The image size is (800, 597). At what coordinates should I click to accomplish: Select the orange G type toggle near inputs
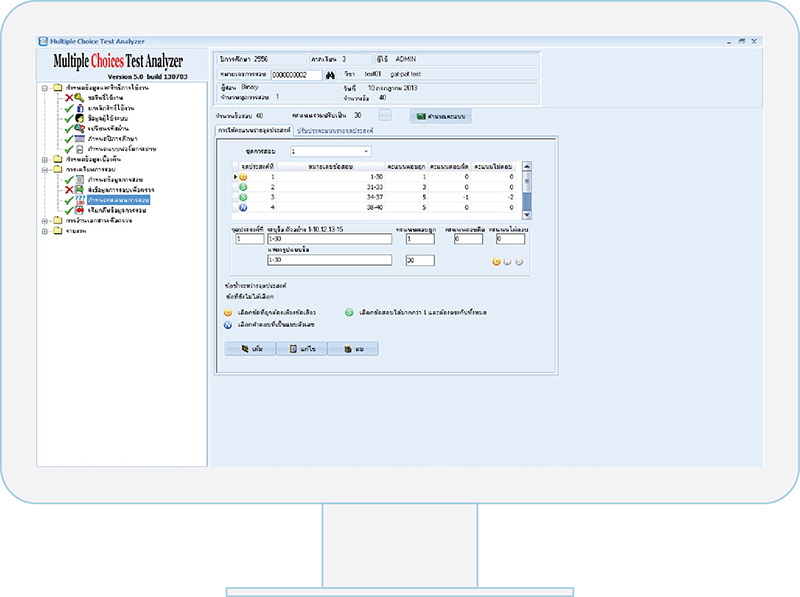point(497,262)
